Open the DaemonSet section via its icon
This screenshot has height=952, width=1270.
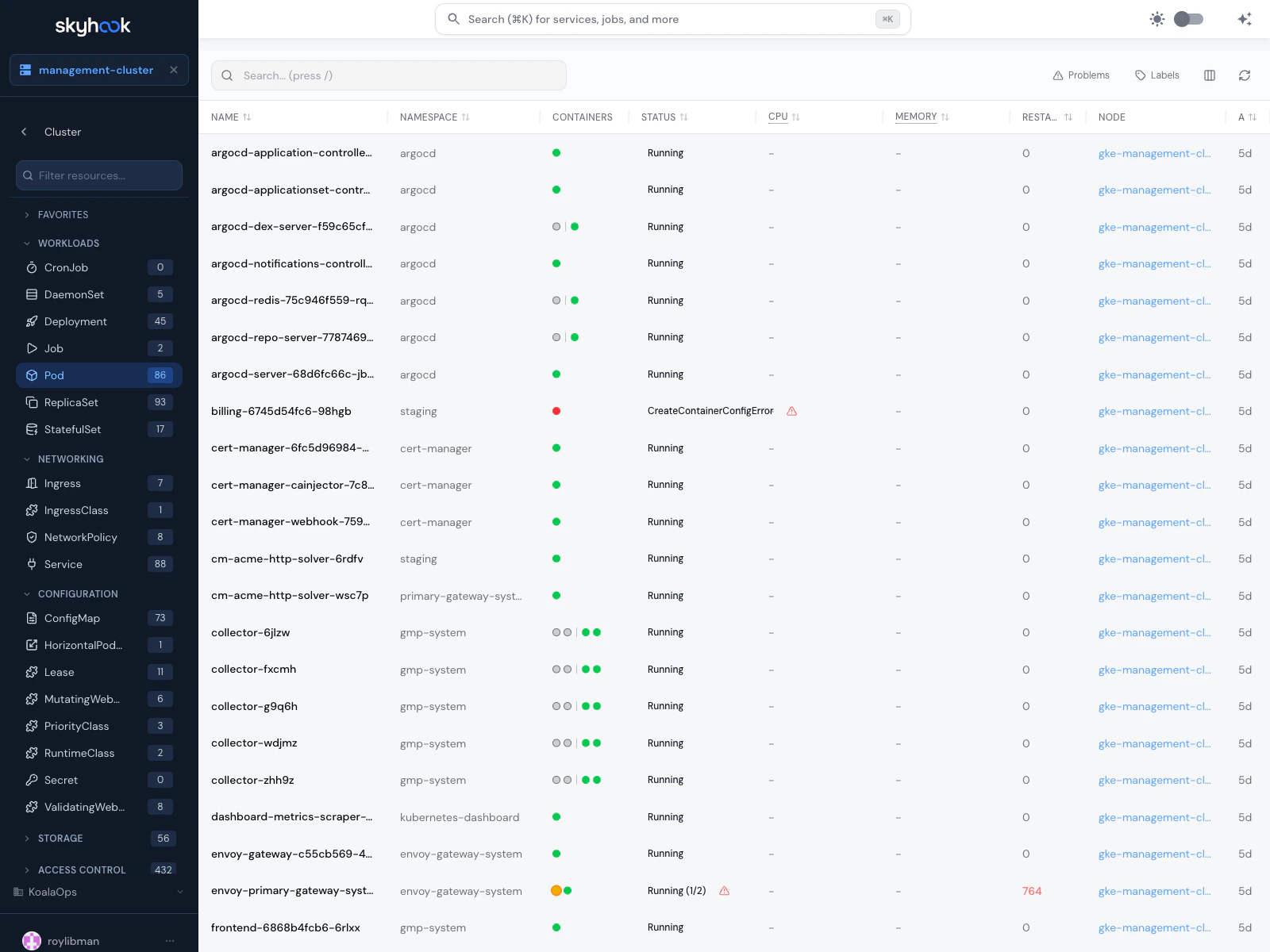[x=31, y=294]
